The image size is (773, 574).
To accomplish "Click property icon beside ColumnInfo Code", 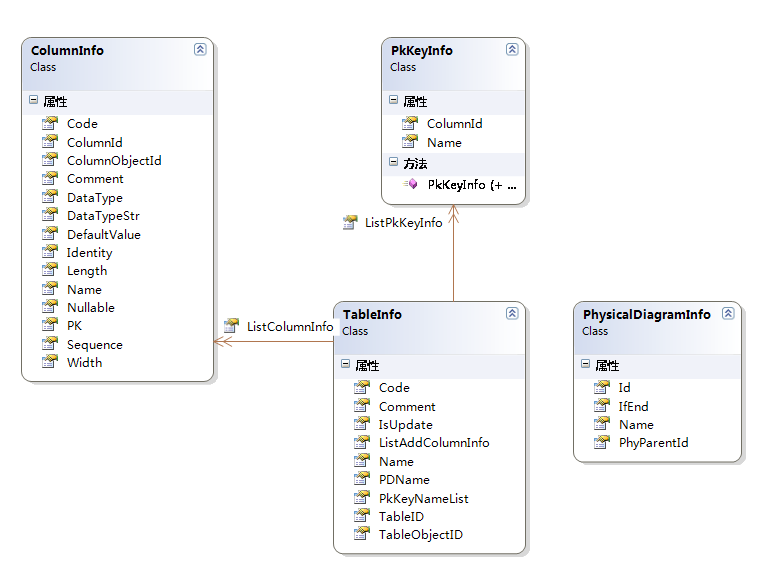I will pyautogui.click(x=50, y=123).
